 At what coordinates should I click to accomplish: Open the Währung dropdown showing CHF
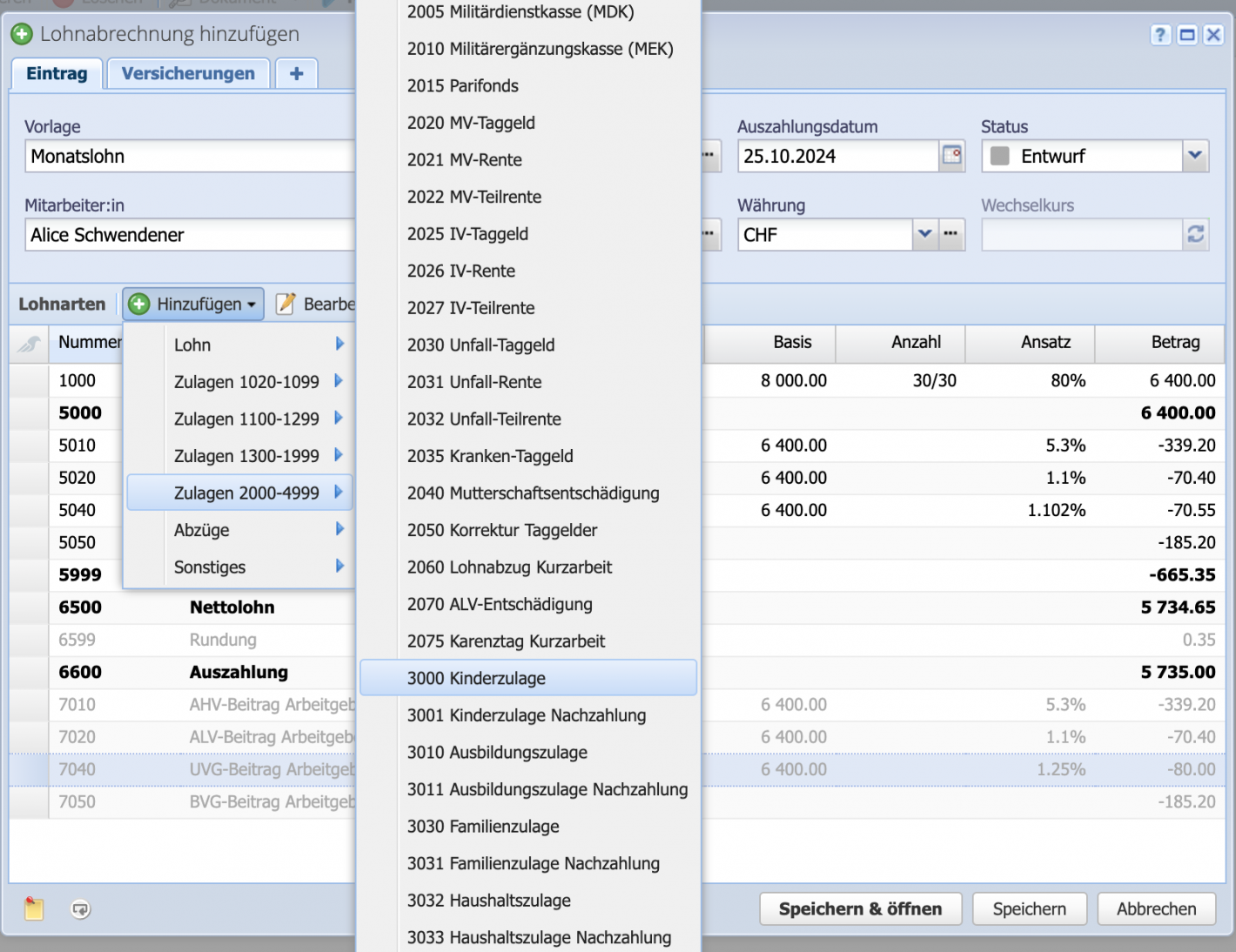(x=925, y=234)
